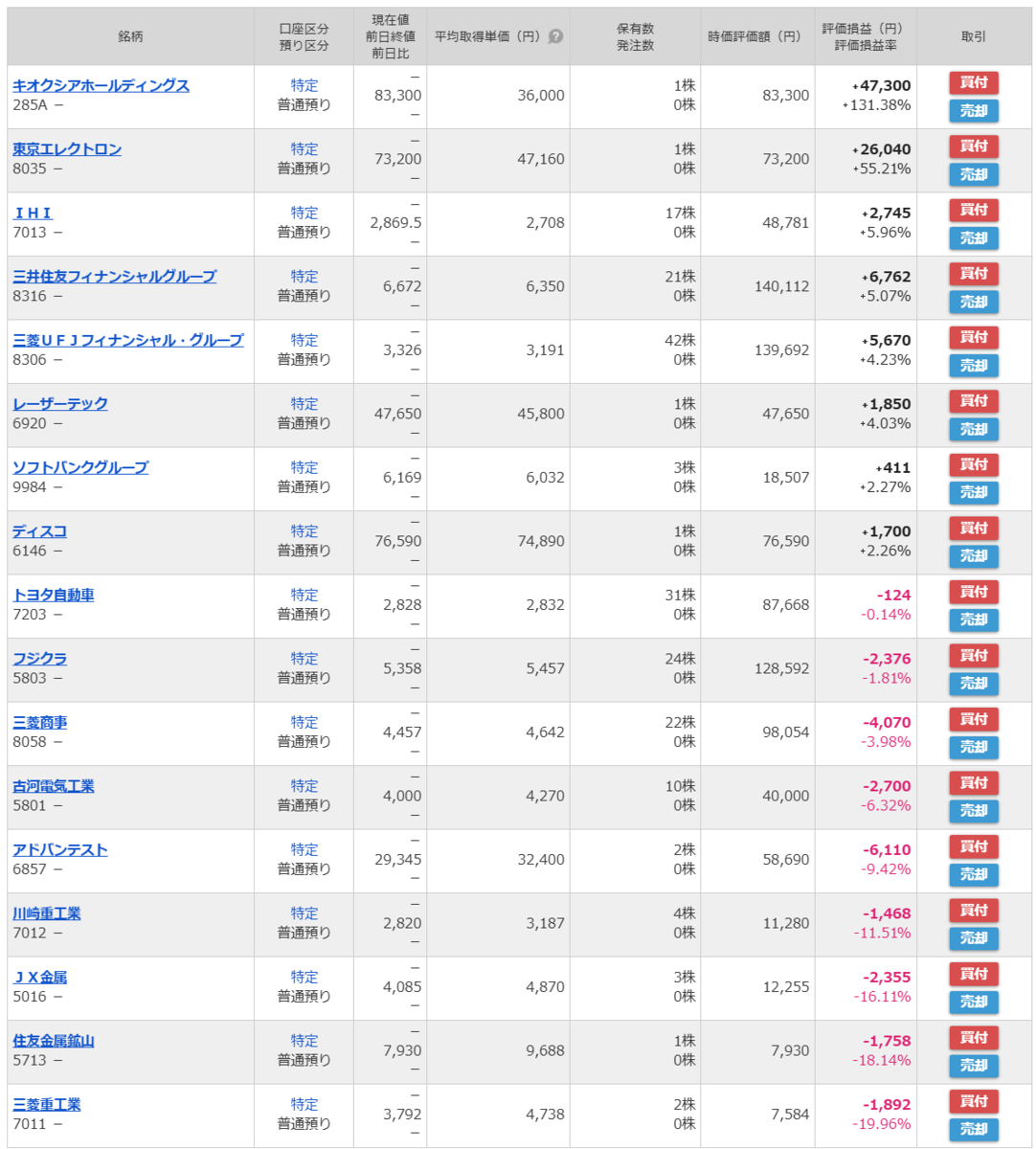Click 売却 button for キオクシアホールディングス
The image size is (1036, 1149).
(x=974, y=111)
